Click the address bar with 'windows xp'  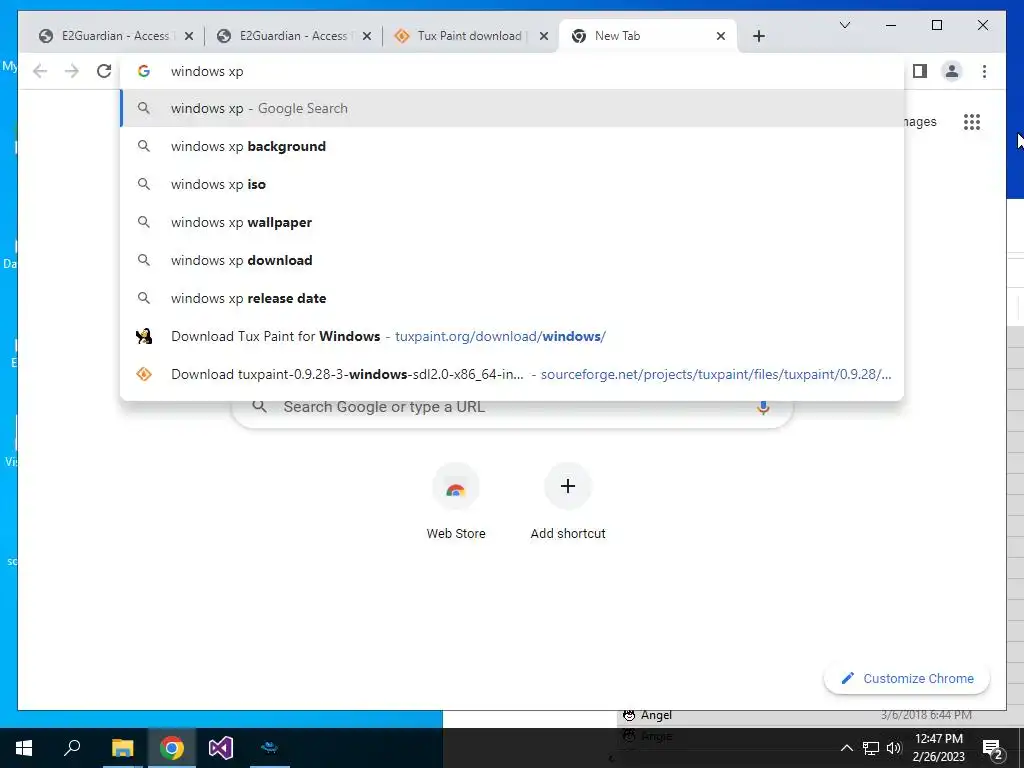coord(513,71)
